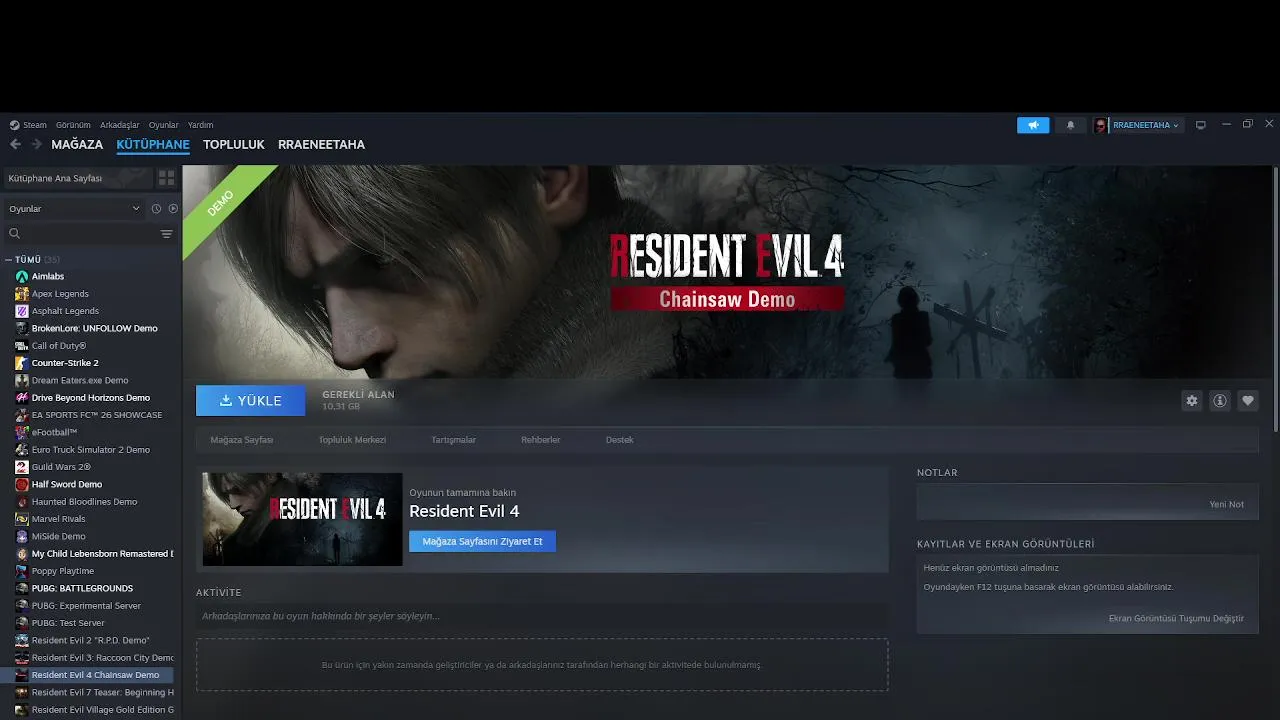Click the Steam logo in the menu bar

[x=14, y=125]
